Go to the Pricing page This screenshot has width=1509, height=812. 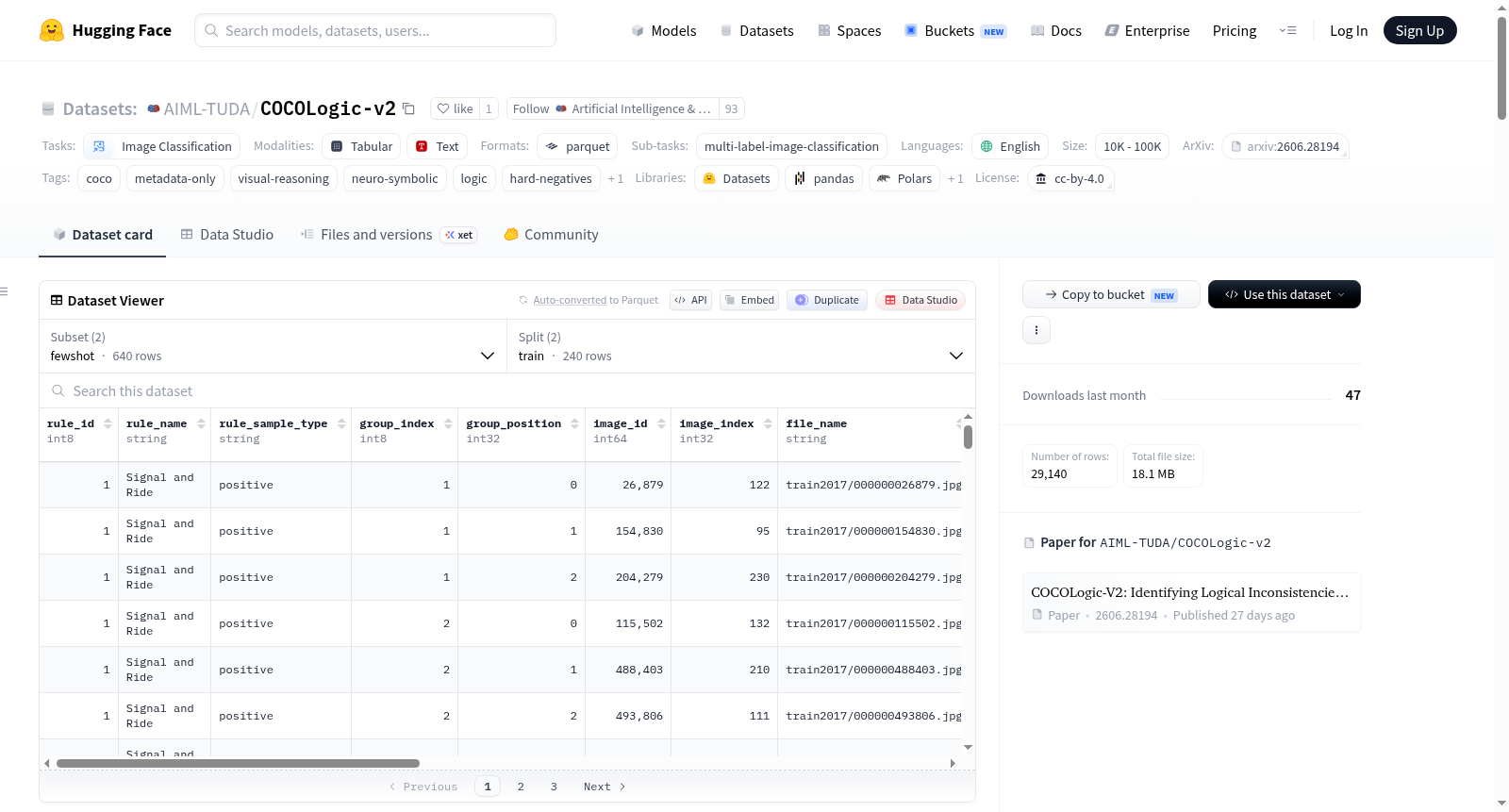click(x=1235, y=31)
